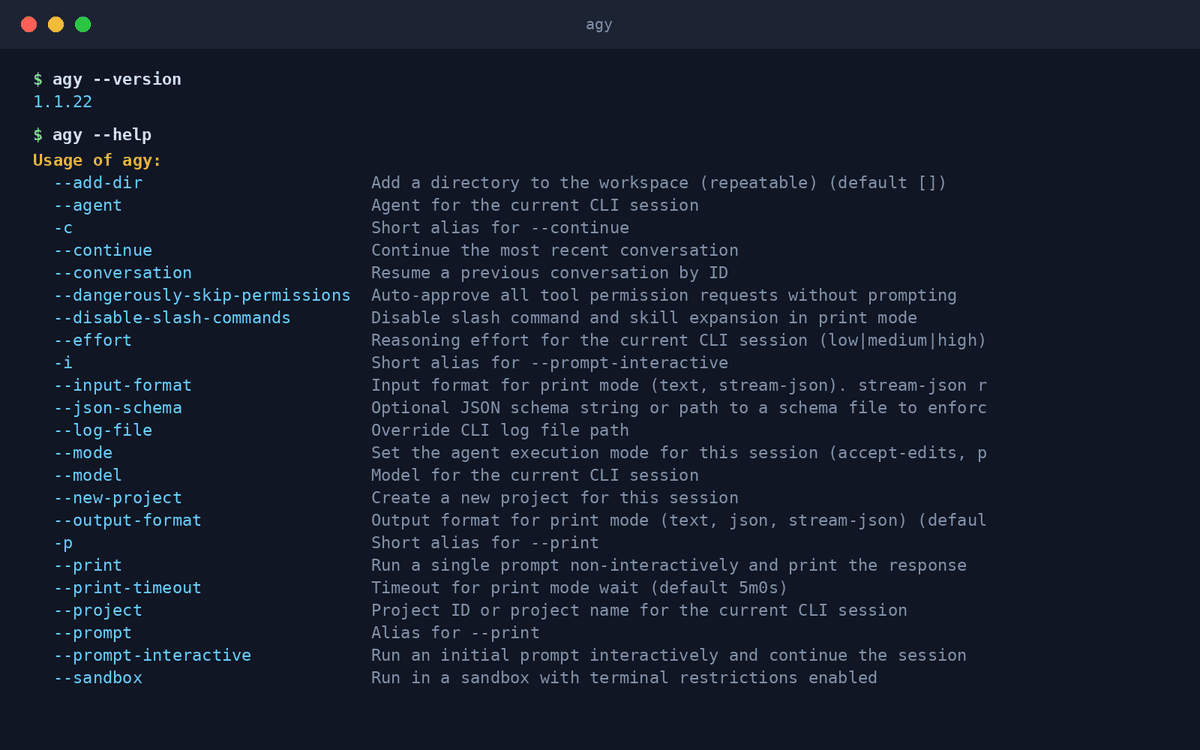1200x750 pixels.
Task: Click the --conversation flag
Action: click(123, 273)
